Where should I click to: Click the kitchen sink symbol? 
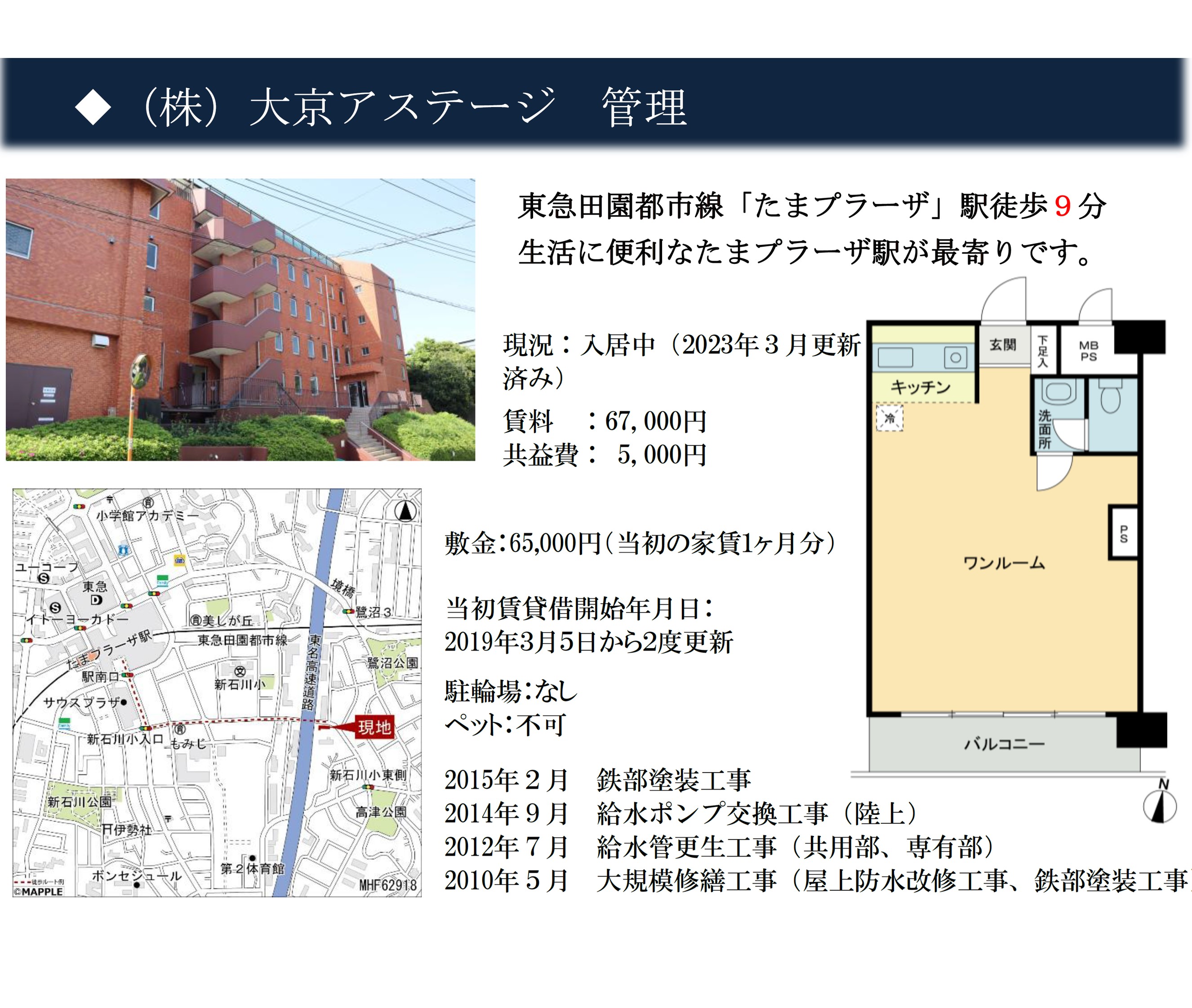click(x=895, y=358)
